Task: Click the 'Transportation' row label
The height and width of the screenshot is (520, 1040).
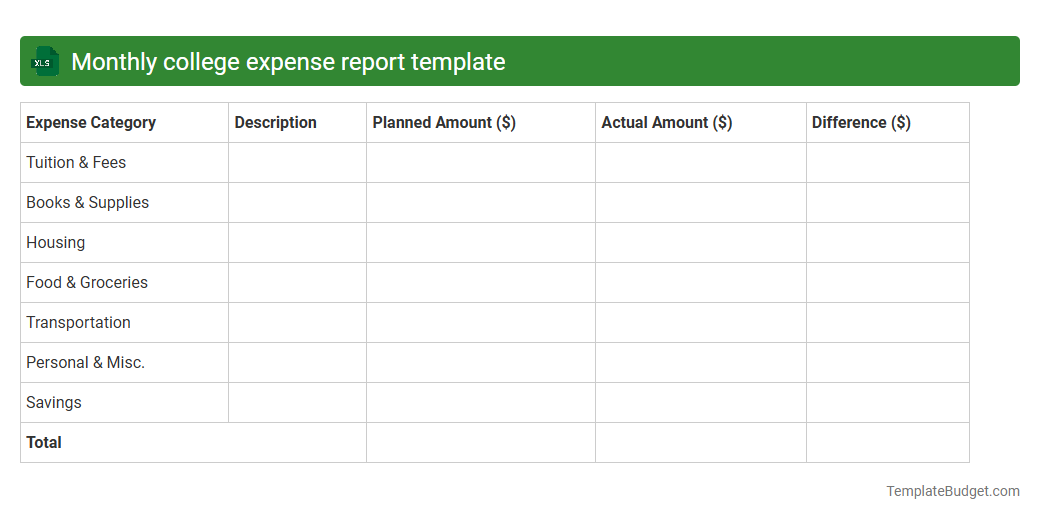Action: pos(78,322)
